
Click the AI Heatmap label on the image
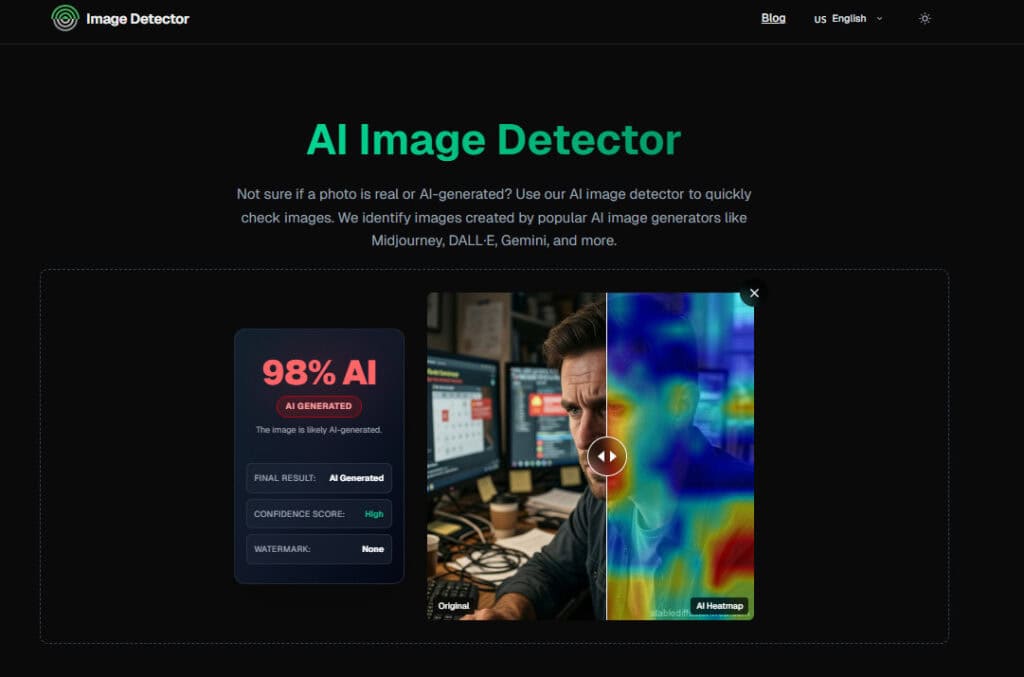click(719, 606)
